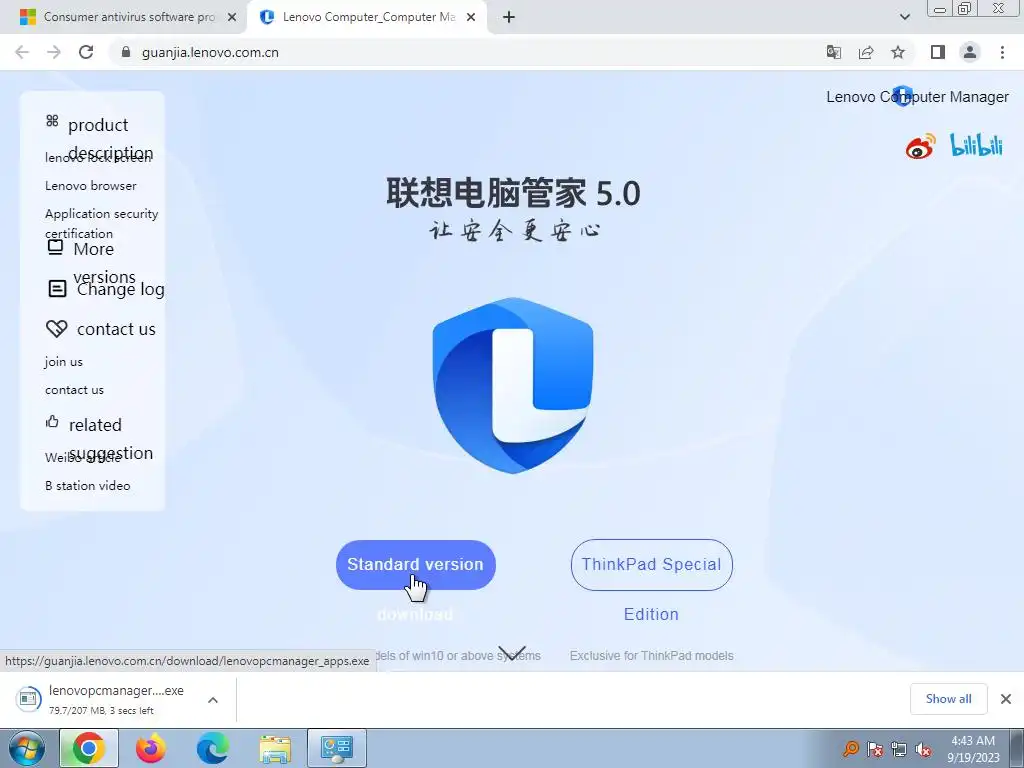Click the More versions monitor icon
This screenshot has width=1024, height=768.
[x=56, y=247]
